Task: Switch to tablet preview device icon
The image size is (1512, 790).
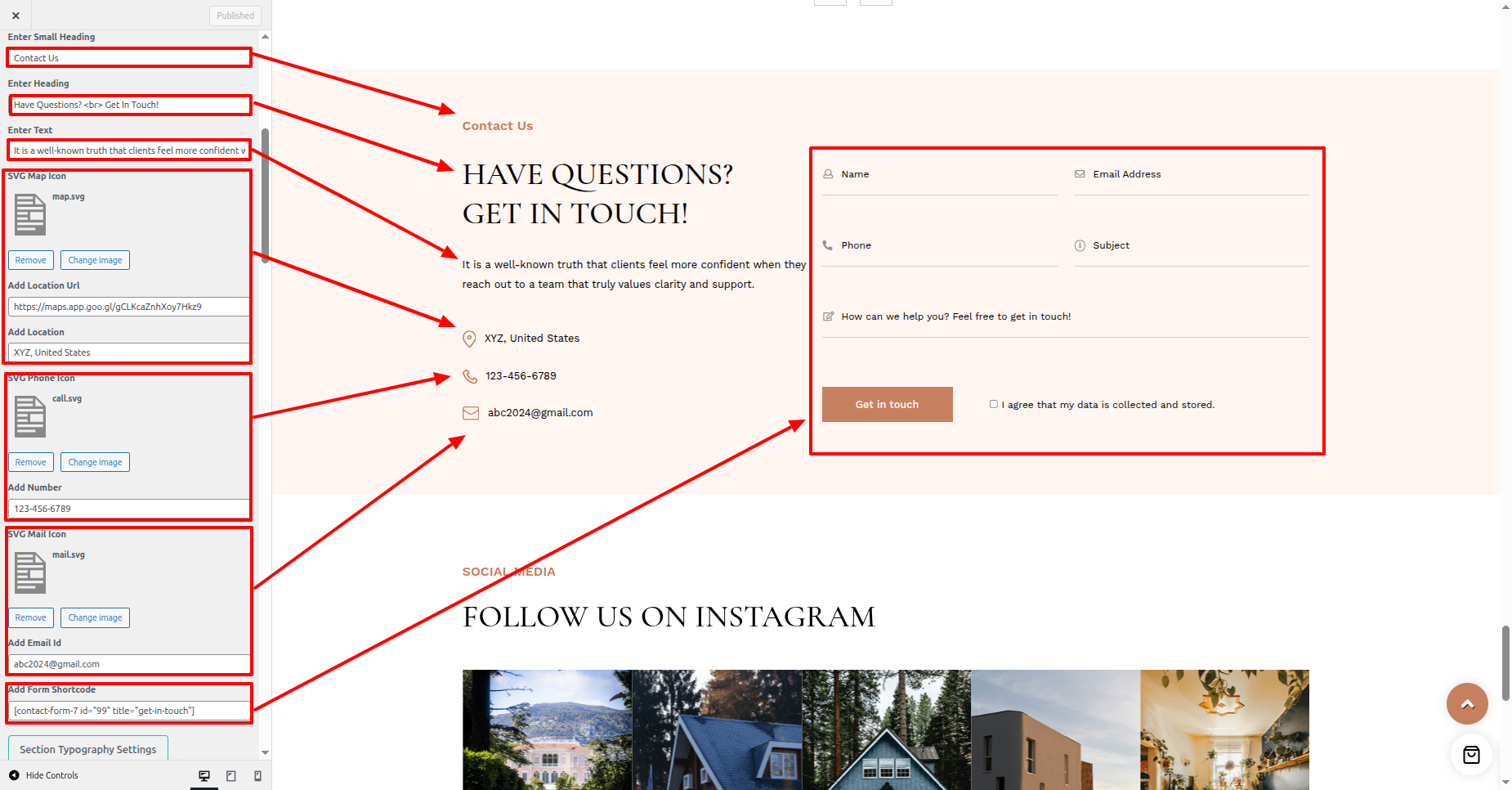Action: coord(231,775)
